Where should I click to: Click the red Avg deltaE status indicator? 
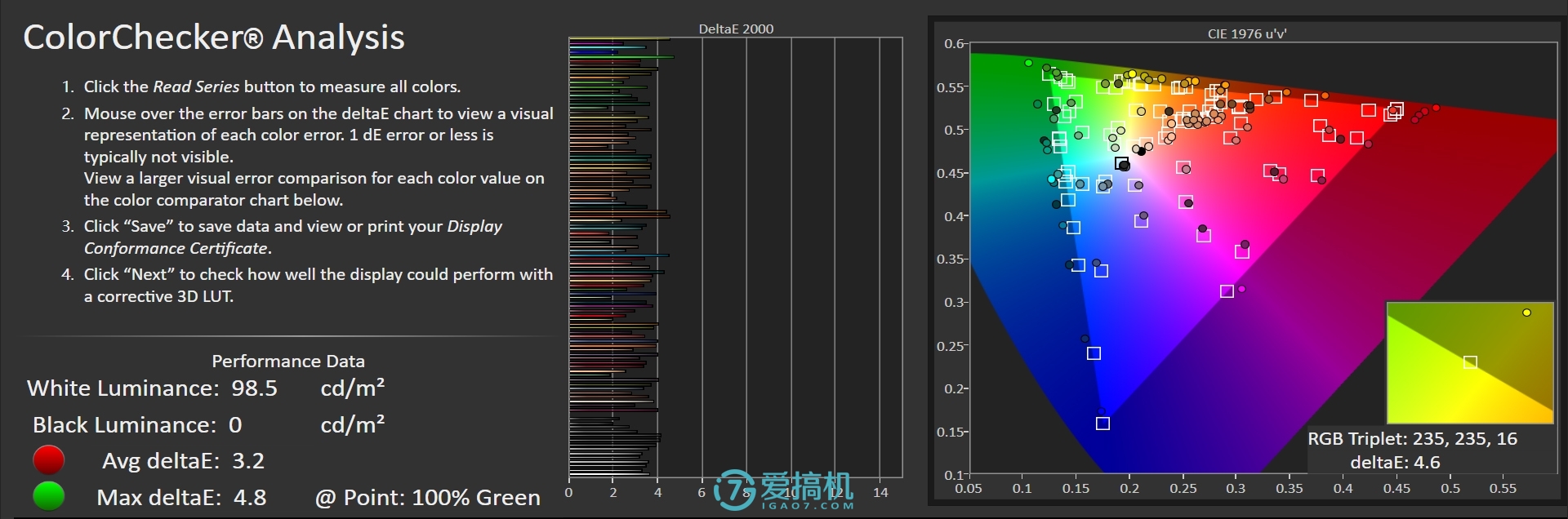[48, 460]
